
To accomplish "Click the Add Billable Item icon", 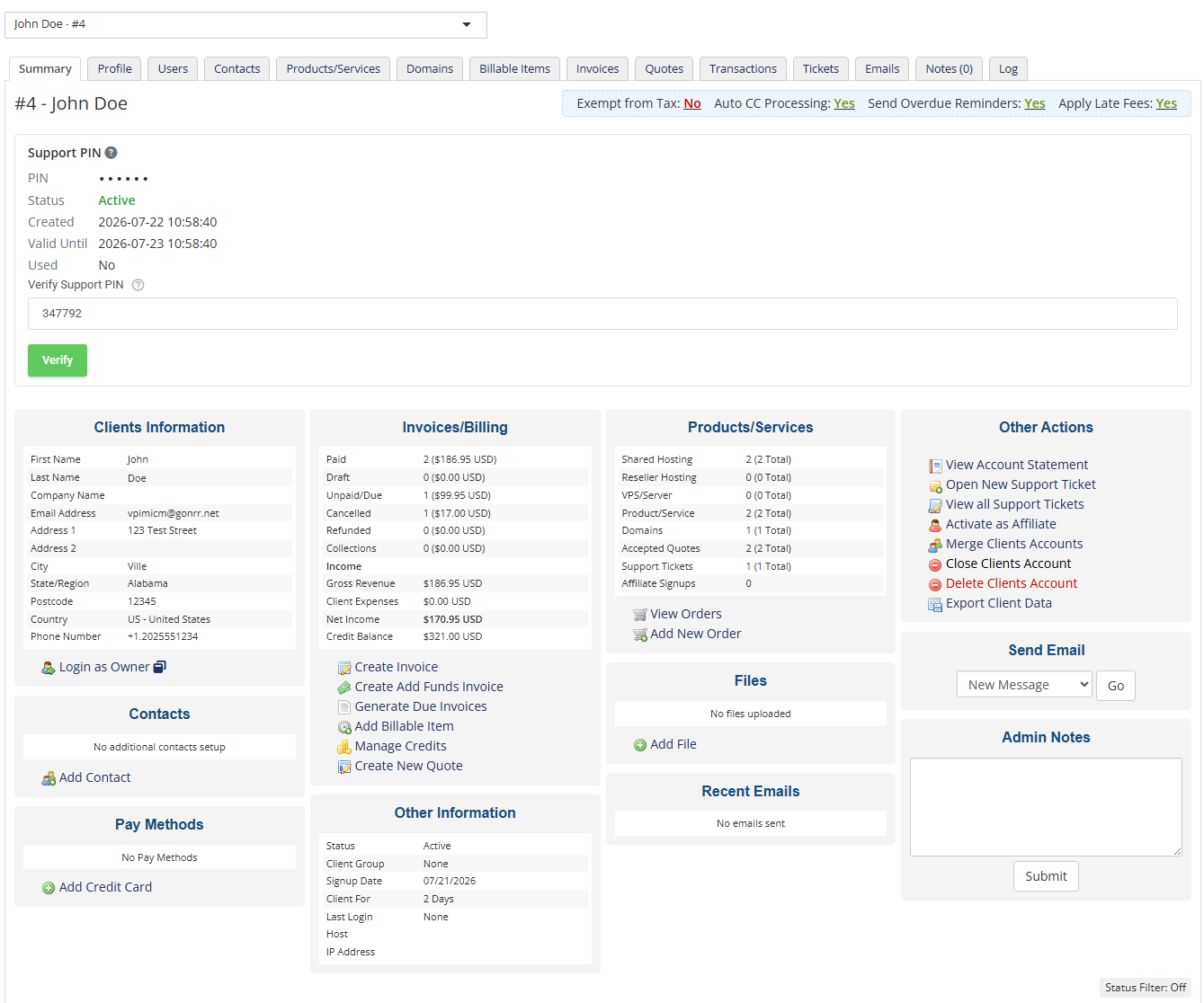I will click(x=344, y=727).
